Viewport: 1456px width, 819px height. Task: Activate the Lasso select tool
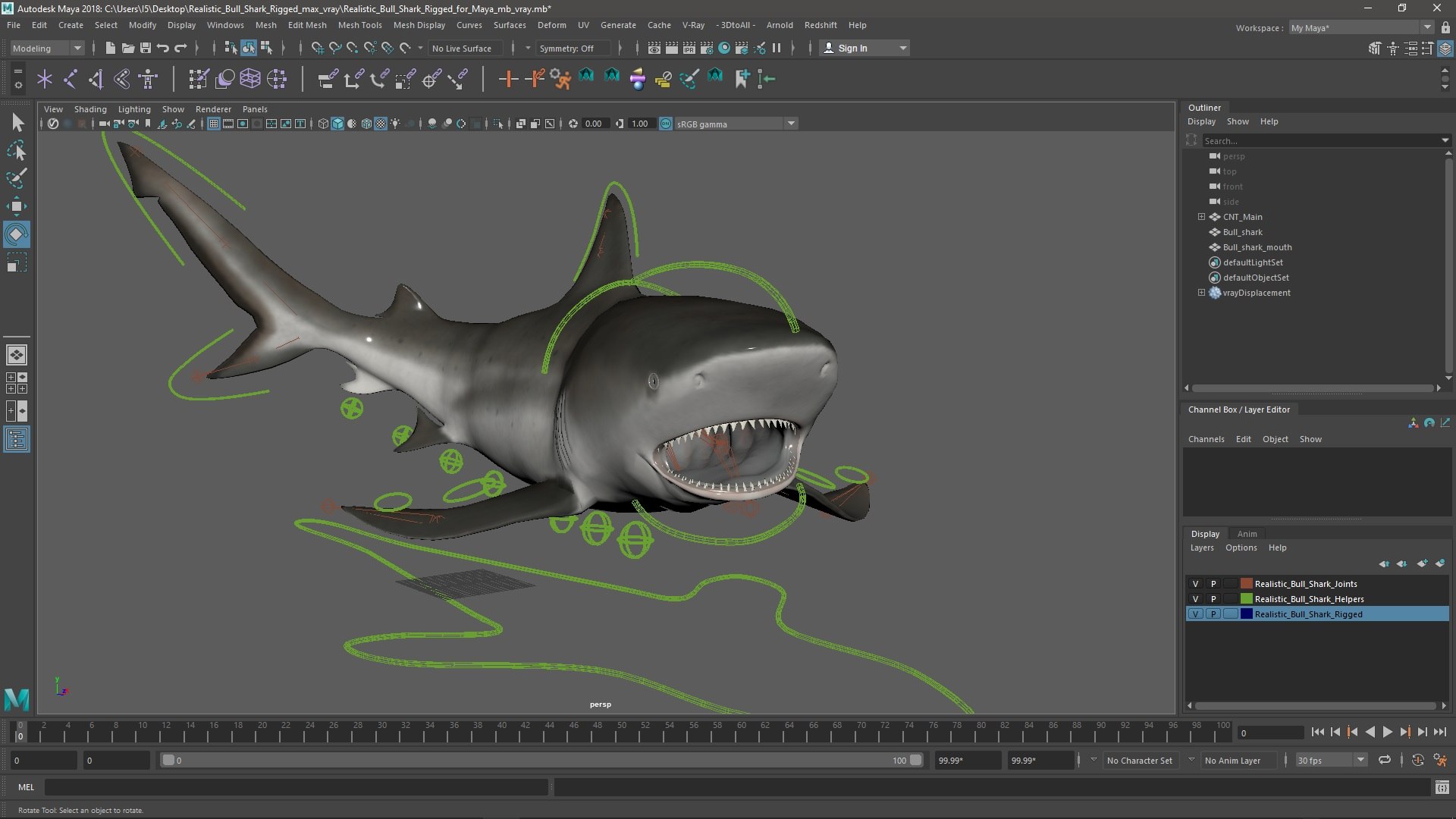pyautogui.click(x=17, y=151)
